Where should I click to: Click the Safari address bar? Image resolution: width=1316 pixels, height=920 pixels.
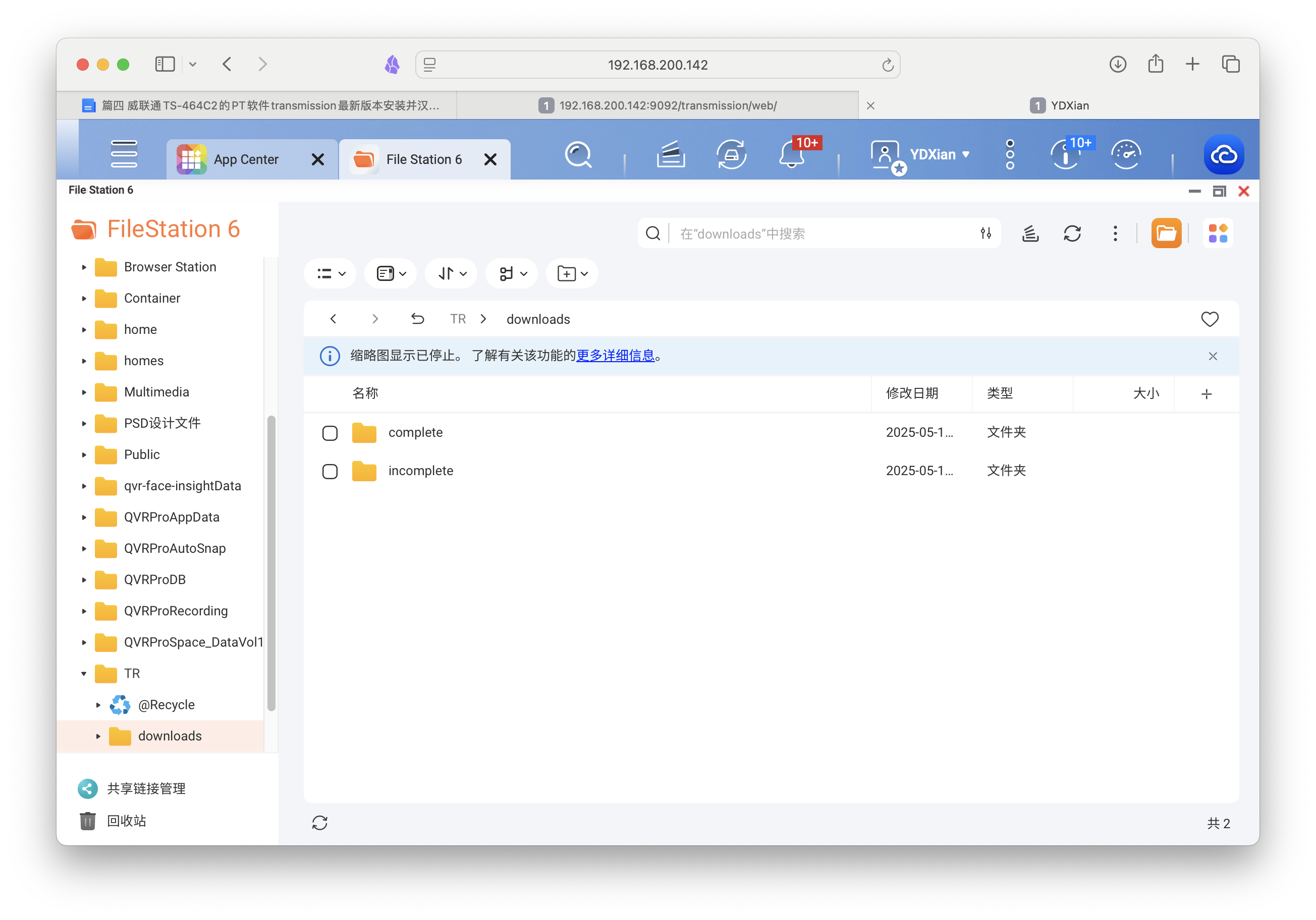657,65
